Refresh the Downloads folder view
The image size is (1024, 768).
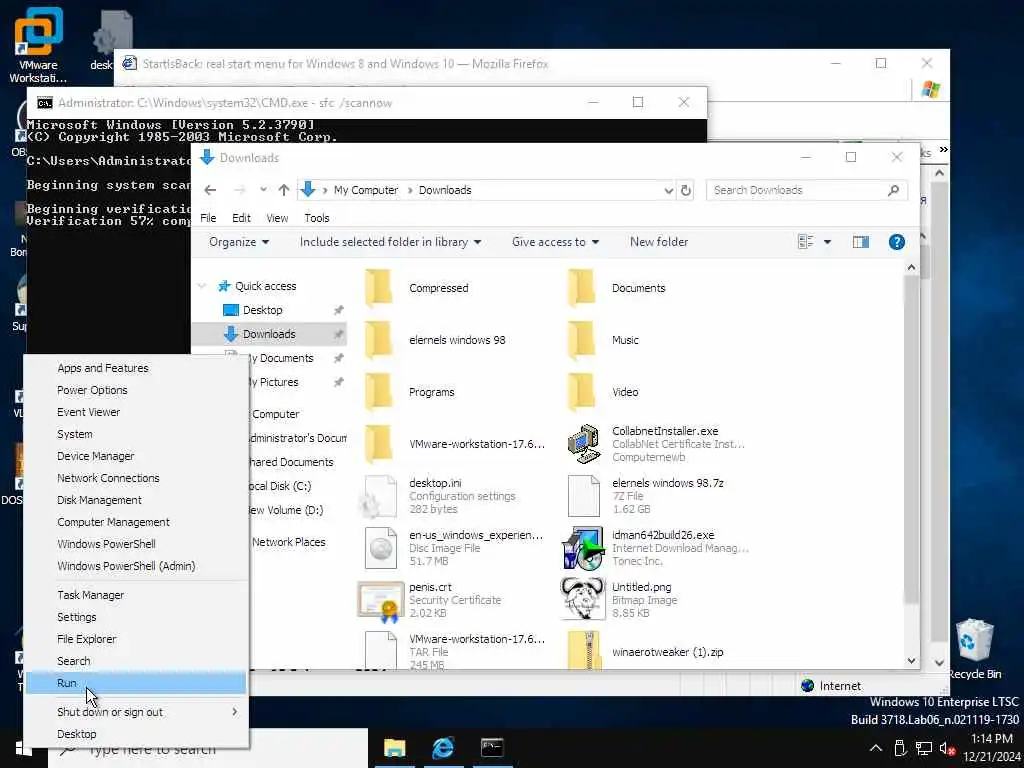pos(686,190)
